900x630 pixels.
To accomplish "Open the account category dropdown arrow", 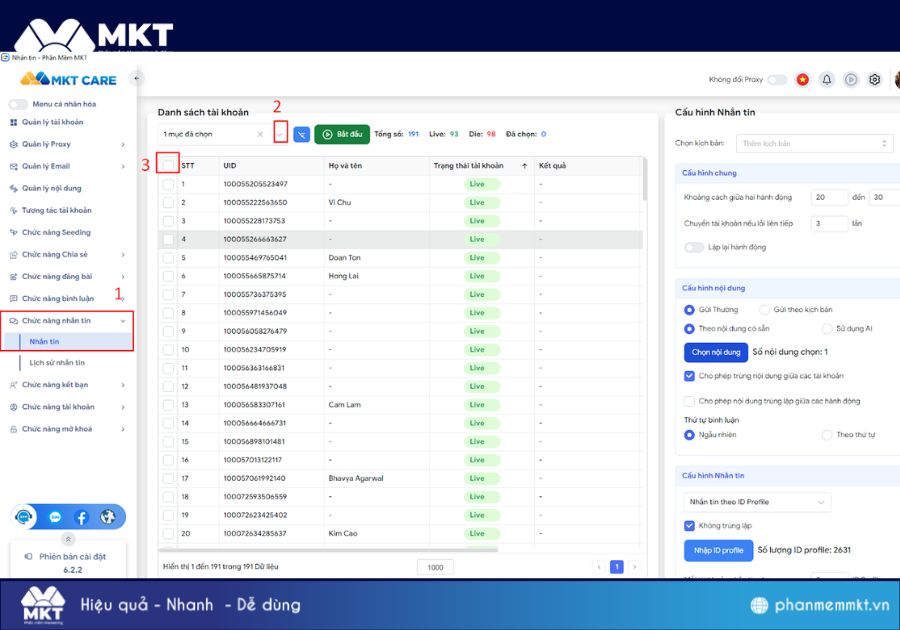I will pyautogui.click(x=280, y=134).
